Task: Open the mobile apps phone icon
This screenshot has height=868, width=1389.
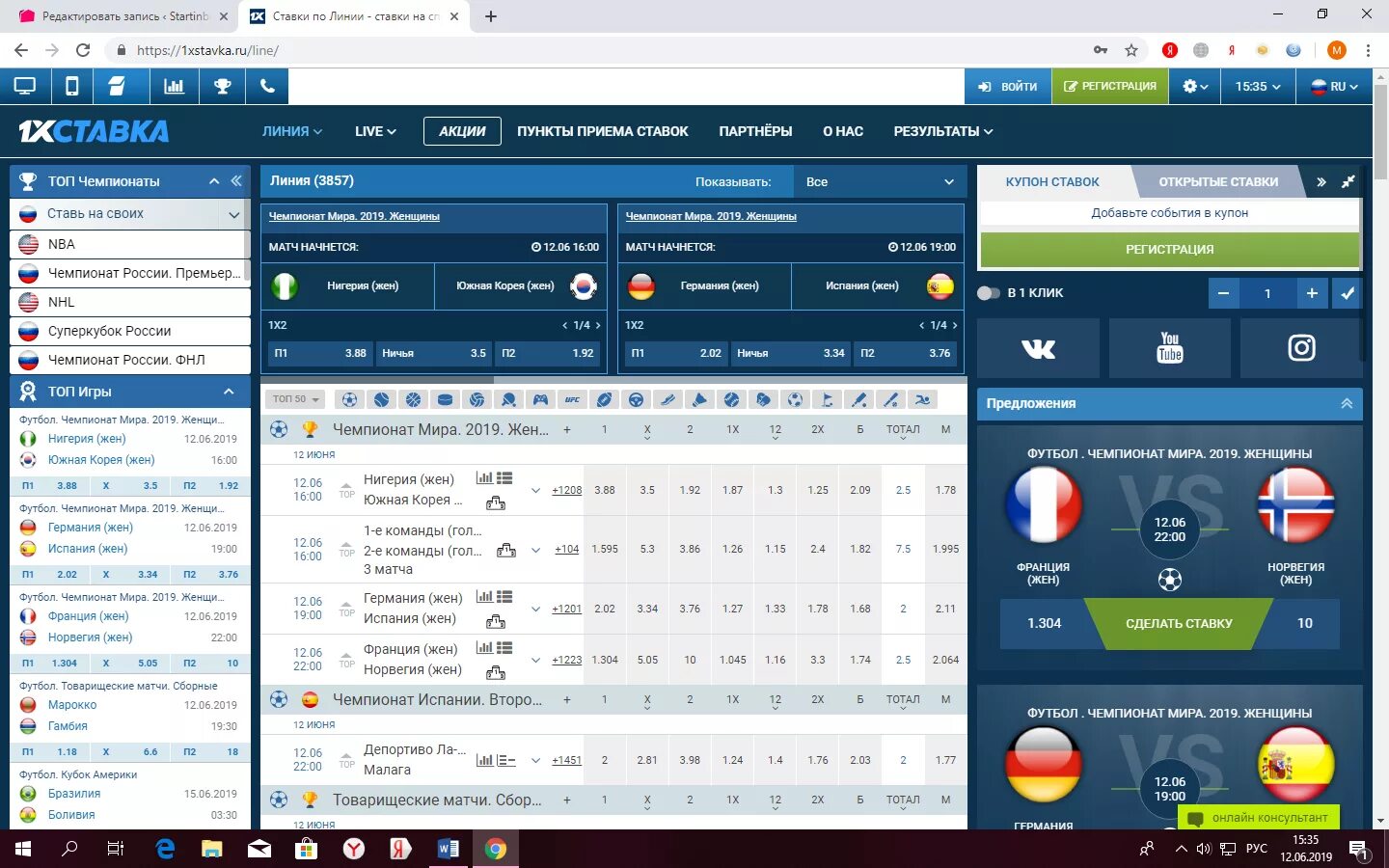Action: [72, 86]
